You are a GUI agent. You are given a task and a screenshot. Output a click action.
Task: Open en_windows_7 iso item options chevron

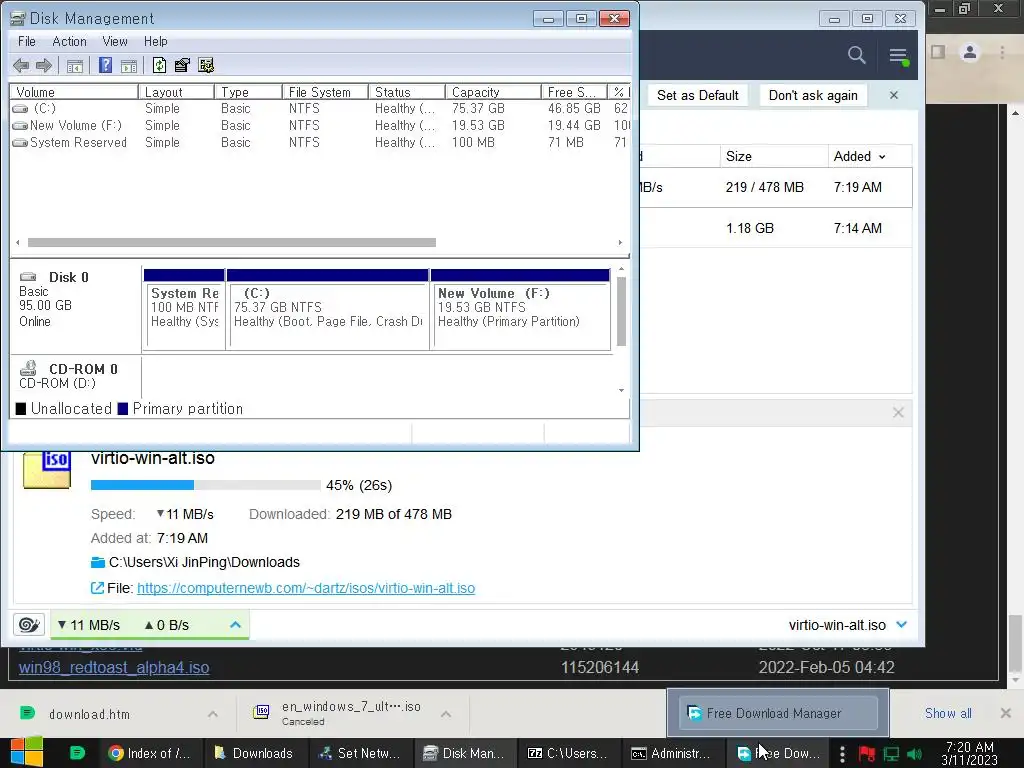[446, 714]
